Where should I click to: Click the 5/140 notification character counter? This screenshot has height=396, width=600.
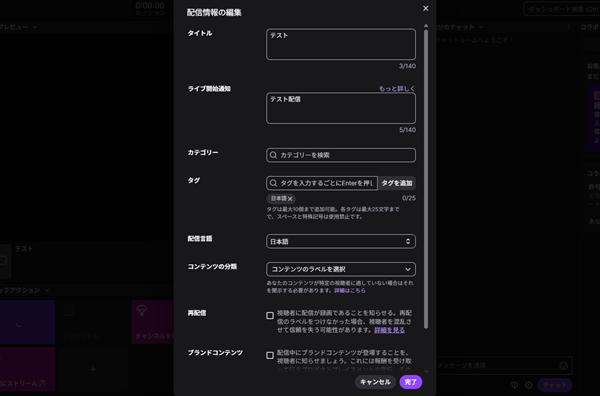click(x=407, y=130)
